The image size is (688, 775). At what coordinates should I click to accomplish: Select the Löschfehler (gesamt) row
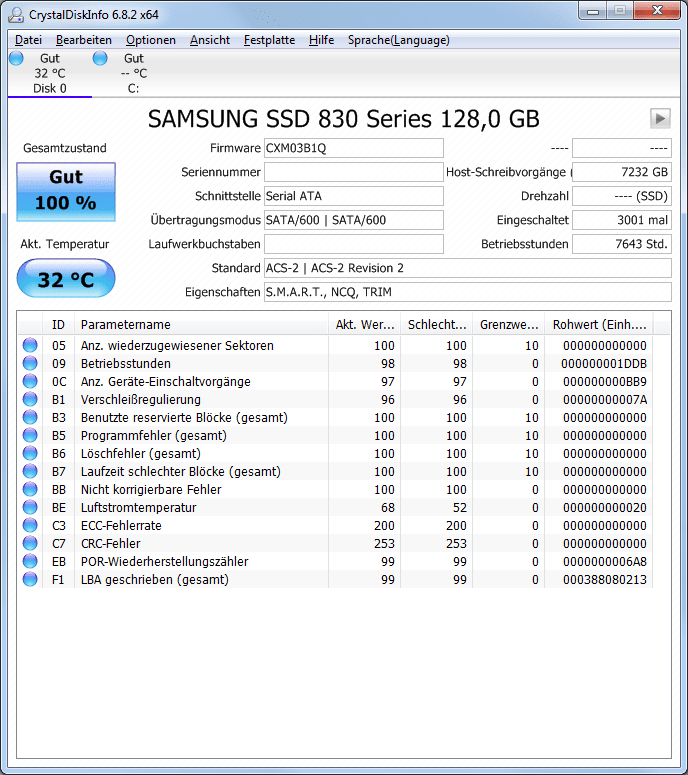335,453
